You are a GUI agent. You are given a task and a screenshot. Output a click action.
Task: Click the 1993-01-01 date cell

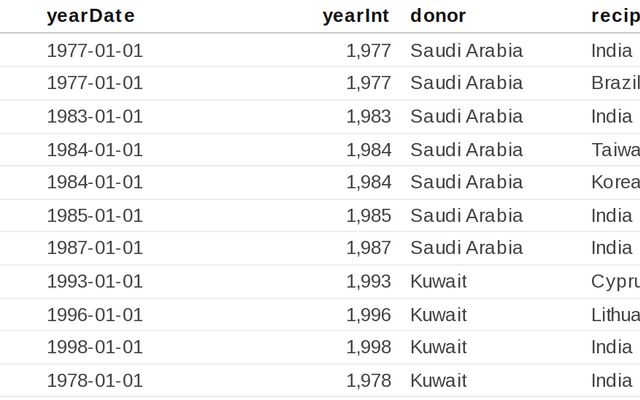(x=95, y=281)
